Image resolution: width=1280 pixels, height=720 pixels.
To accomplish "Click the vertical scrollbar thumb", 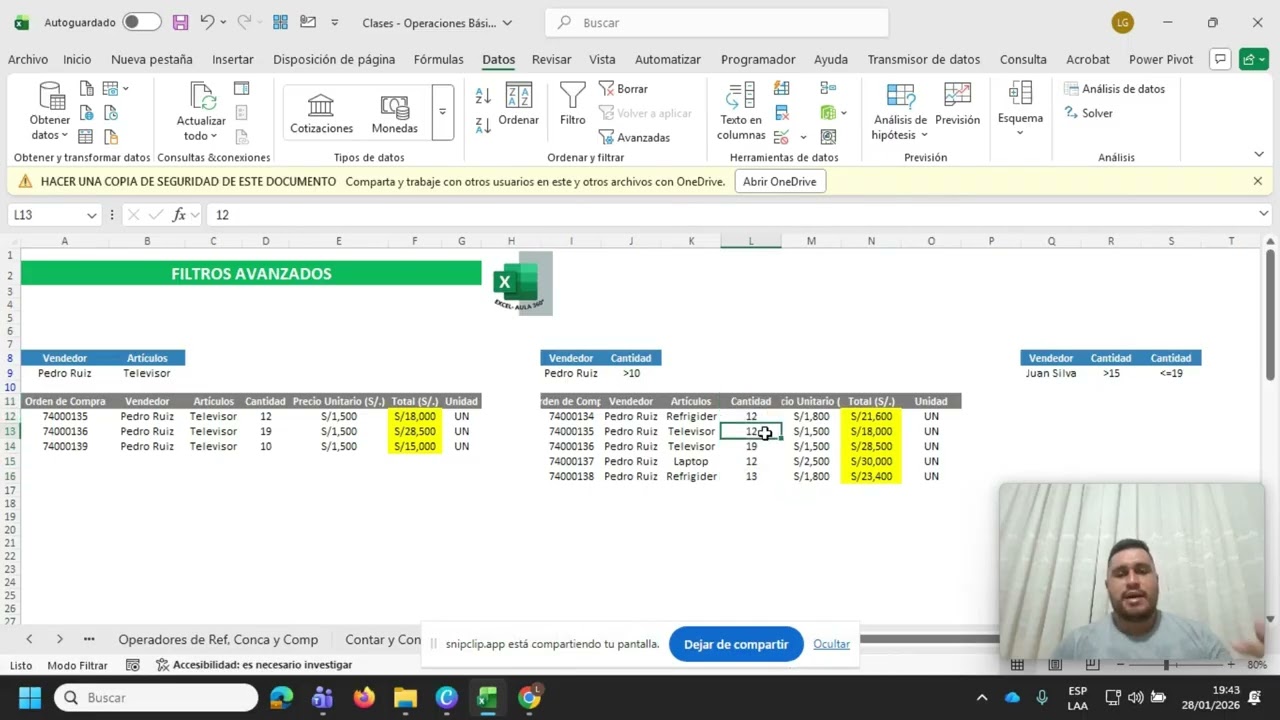I will (x=1270, y=315).
